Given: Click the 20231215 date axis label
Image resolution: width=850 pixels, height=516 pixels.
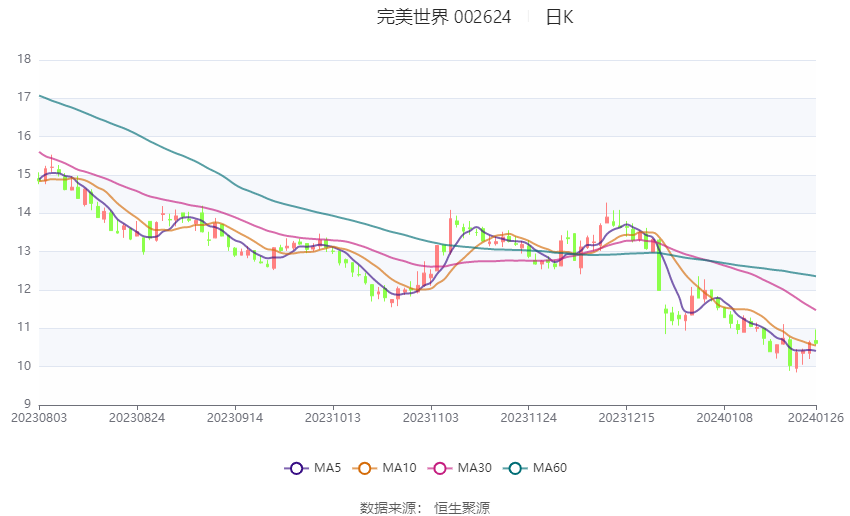Looking at the screenshot, I should click(x=627, y=418).
